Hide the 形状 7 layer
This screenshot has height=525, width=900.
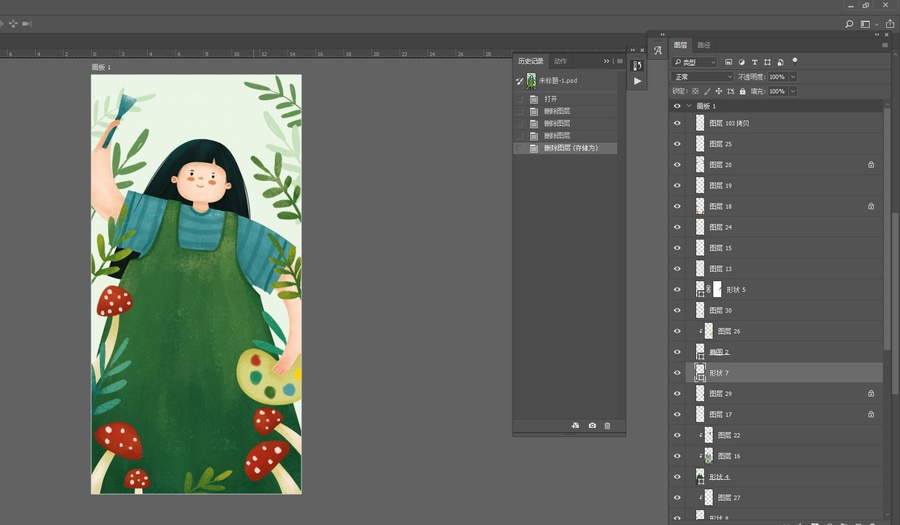coord(677,373)
